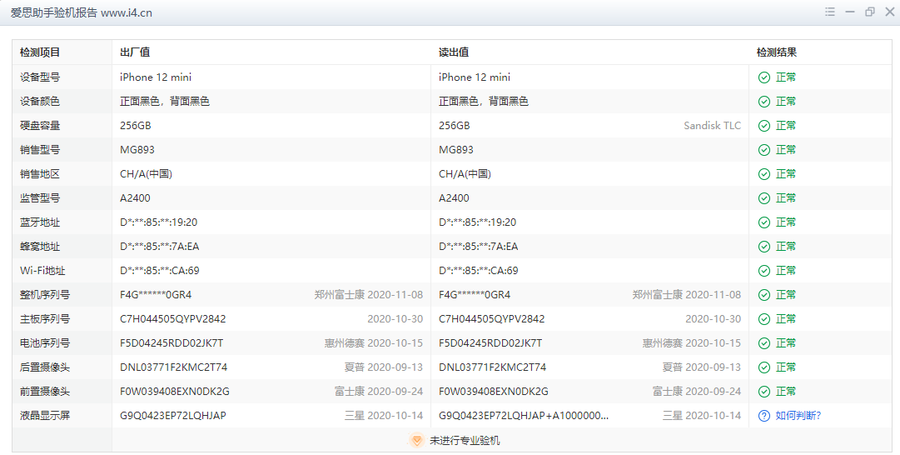Viewport: 900px width, 455px height.
Task: Select the Wi-Fi地址 row label
Action: [42, 270]
